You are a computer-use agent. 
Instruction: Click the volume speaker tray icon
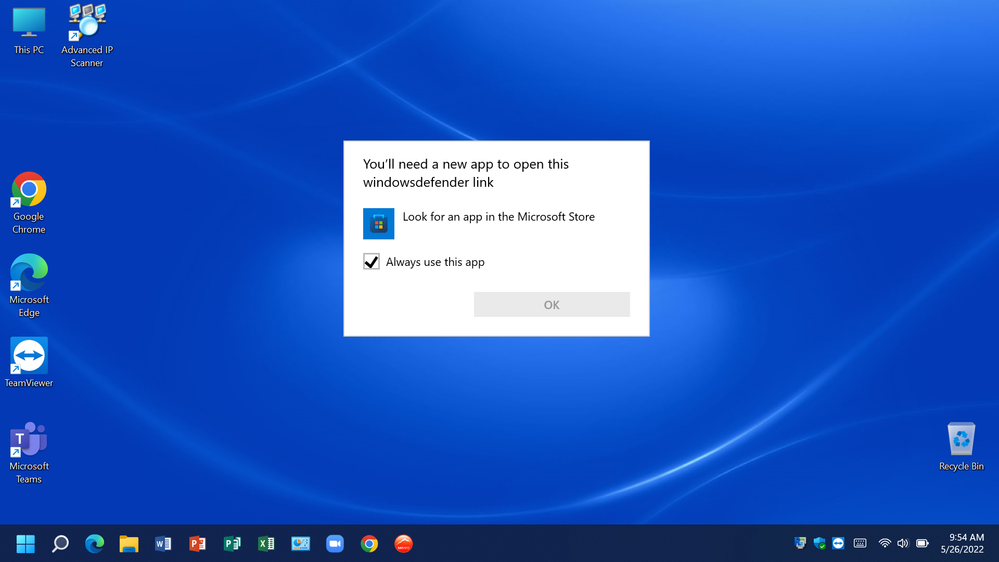click(903, 543)
